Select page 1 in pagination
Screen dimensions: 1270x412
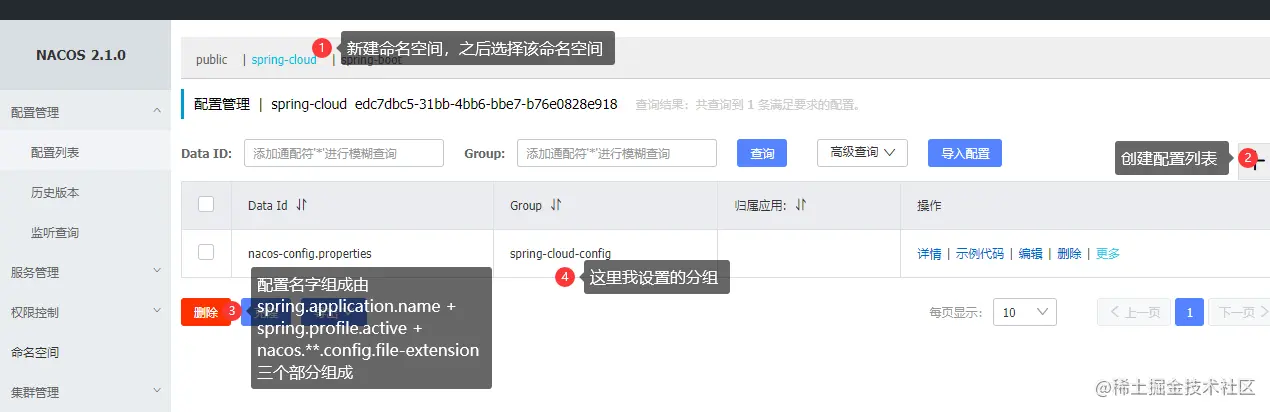coord(1189,312)
